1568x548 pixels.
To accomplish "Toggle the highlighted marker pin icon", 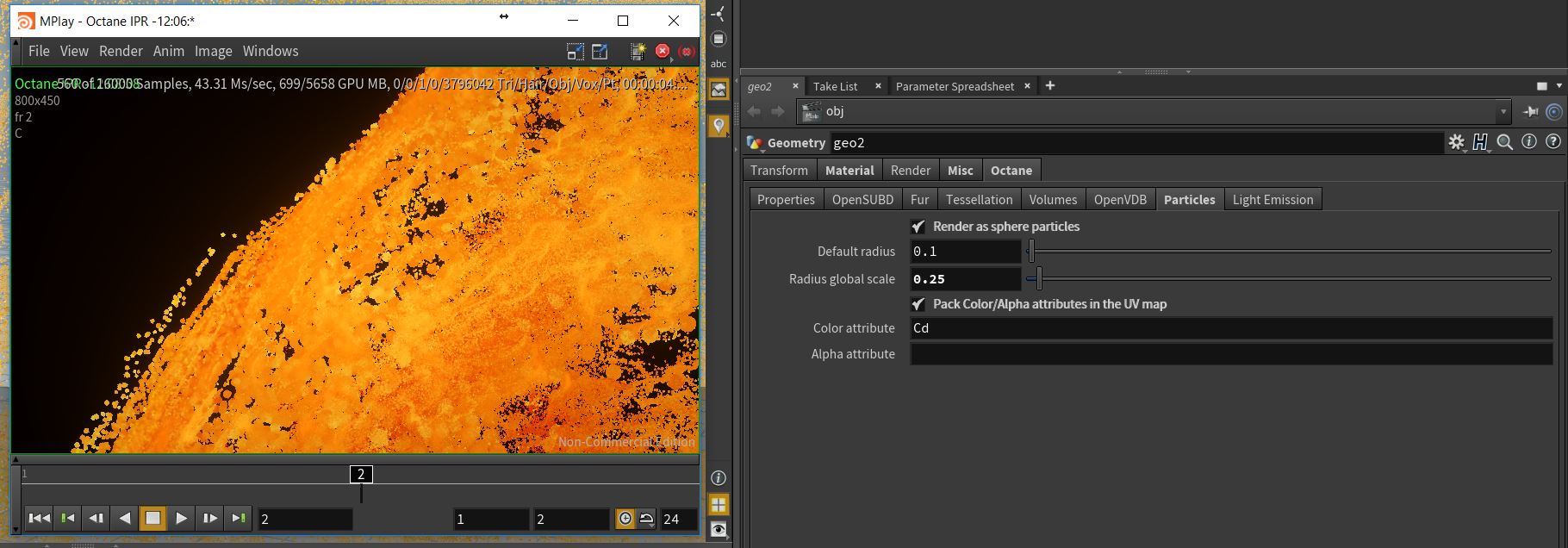I will 719,126.
